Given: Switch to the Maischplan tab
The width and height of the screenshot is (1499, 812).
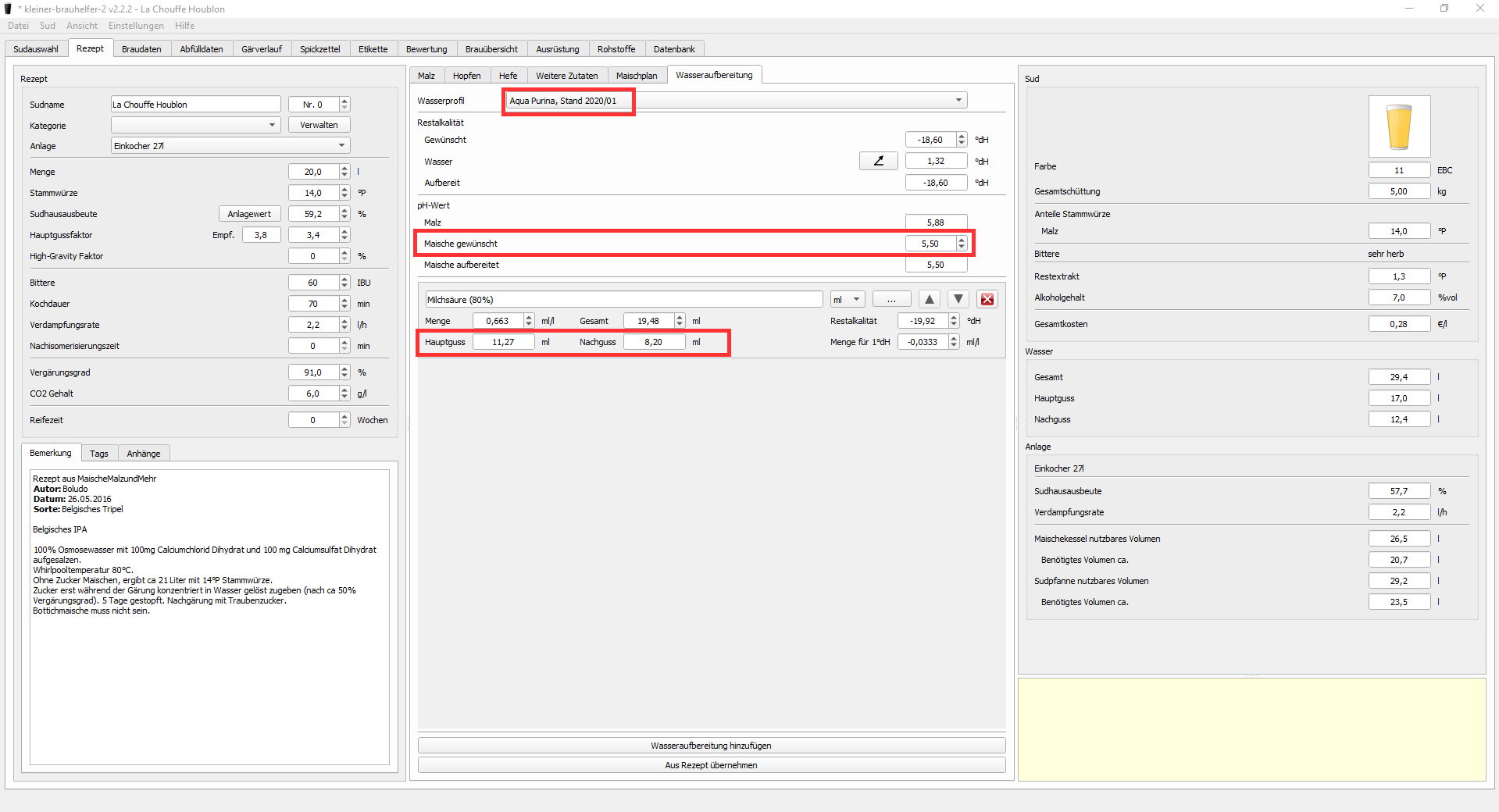Looking at the screenshot, I should tap(636, 76).
